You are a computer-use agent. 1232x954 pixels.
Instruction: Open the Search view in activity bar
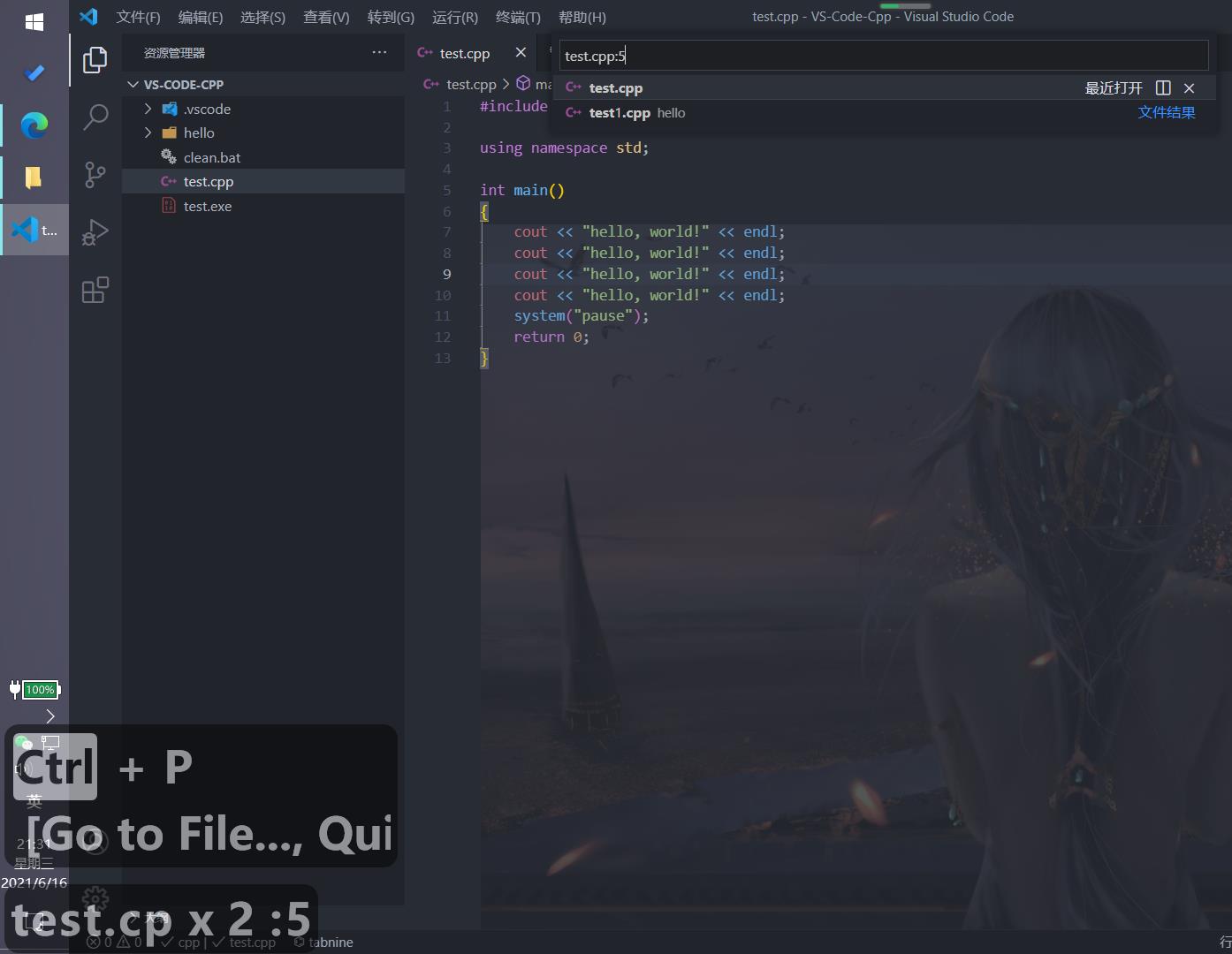pyautogui.click(x=95, y=117)
